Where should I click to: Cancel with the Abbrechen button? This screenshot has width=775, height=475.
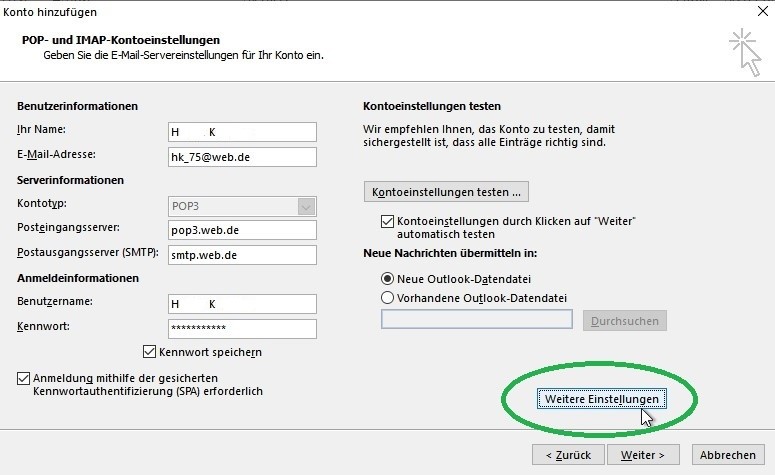(728, 455)
